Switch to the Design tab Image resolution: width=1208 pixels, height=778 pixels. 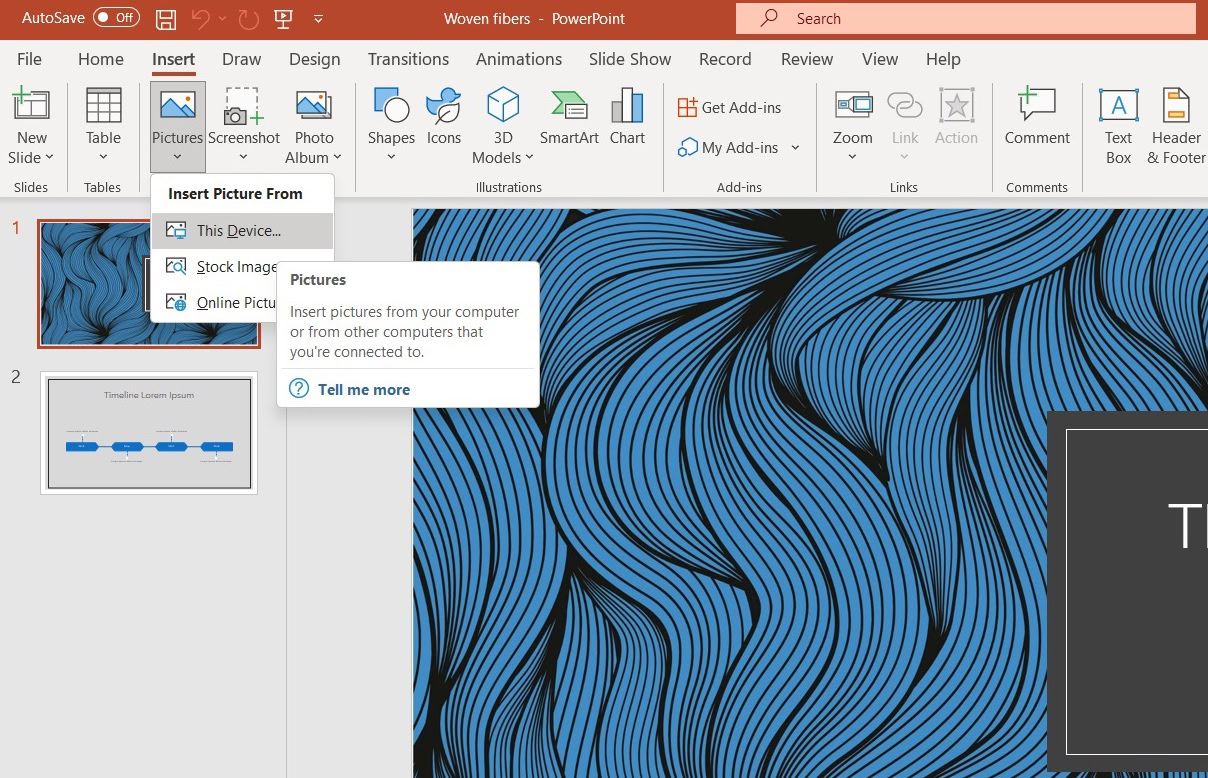pyautogui.click(x=314, y=59)
